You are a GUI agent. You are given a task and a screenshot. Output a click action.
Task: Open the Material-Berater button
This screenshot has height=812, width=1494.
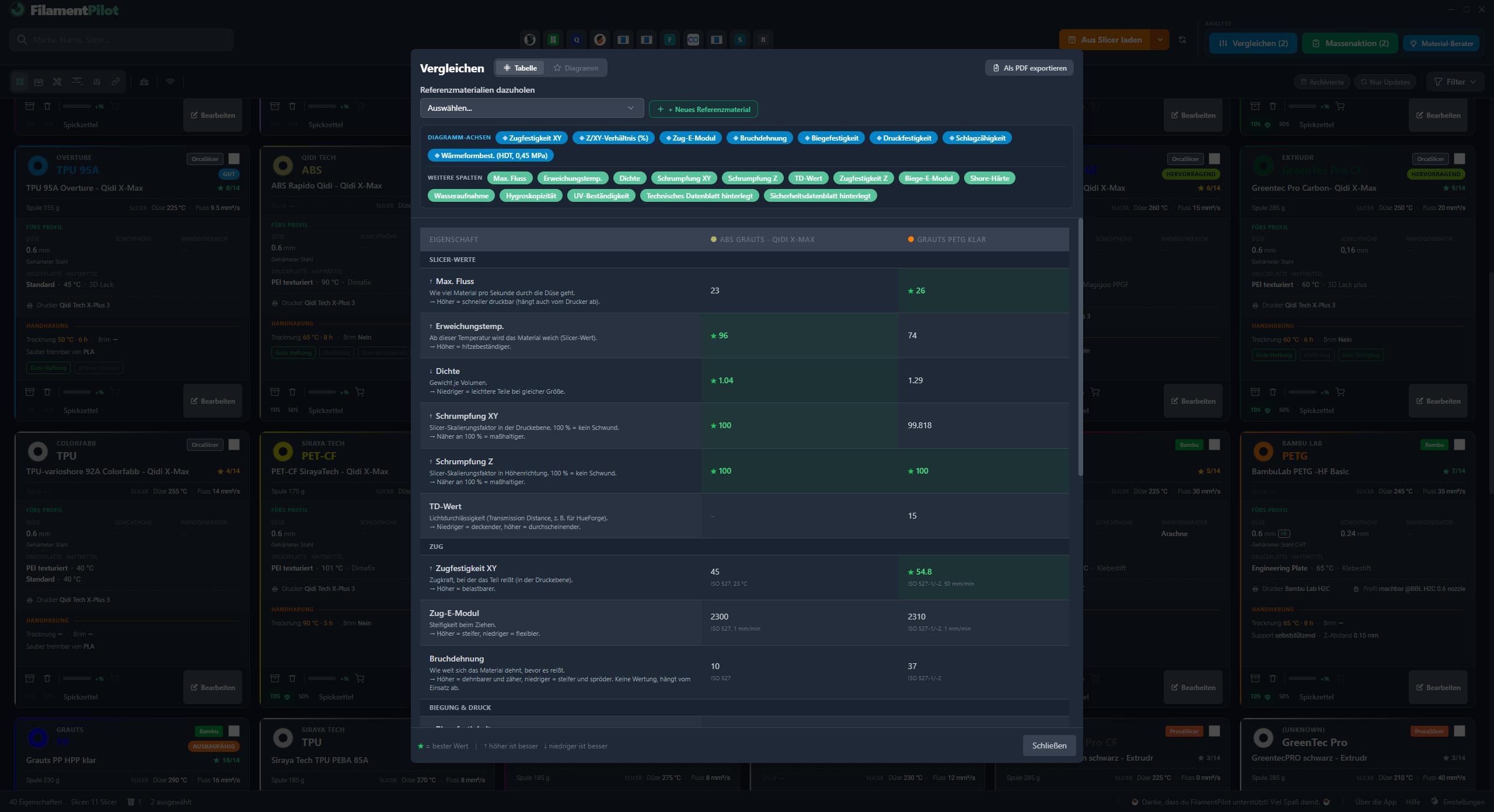point(1441,43)
